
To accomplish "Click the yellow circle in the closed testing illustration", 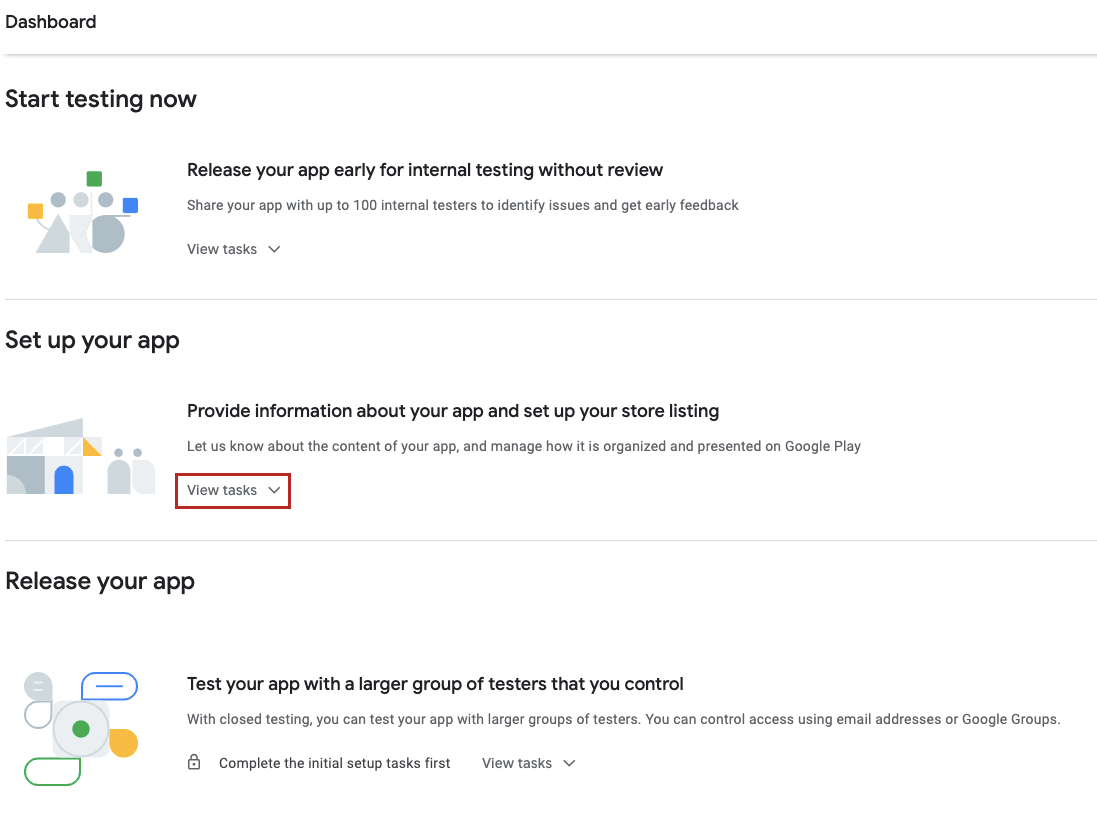I will point(124,743).
